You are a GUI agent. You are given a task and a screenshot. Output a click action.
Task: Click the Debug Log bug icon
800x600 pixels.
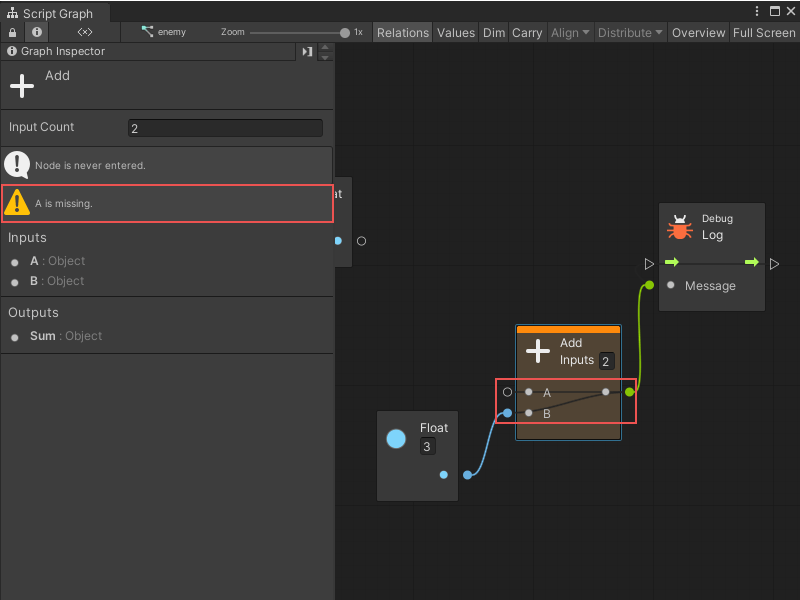[680, 226]
